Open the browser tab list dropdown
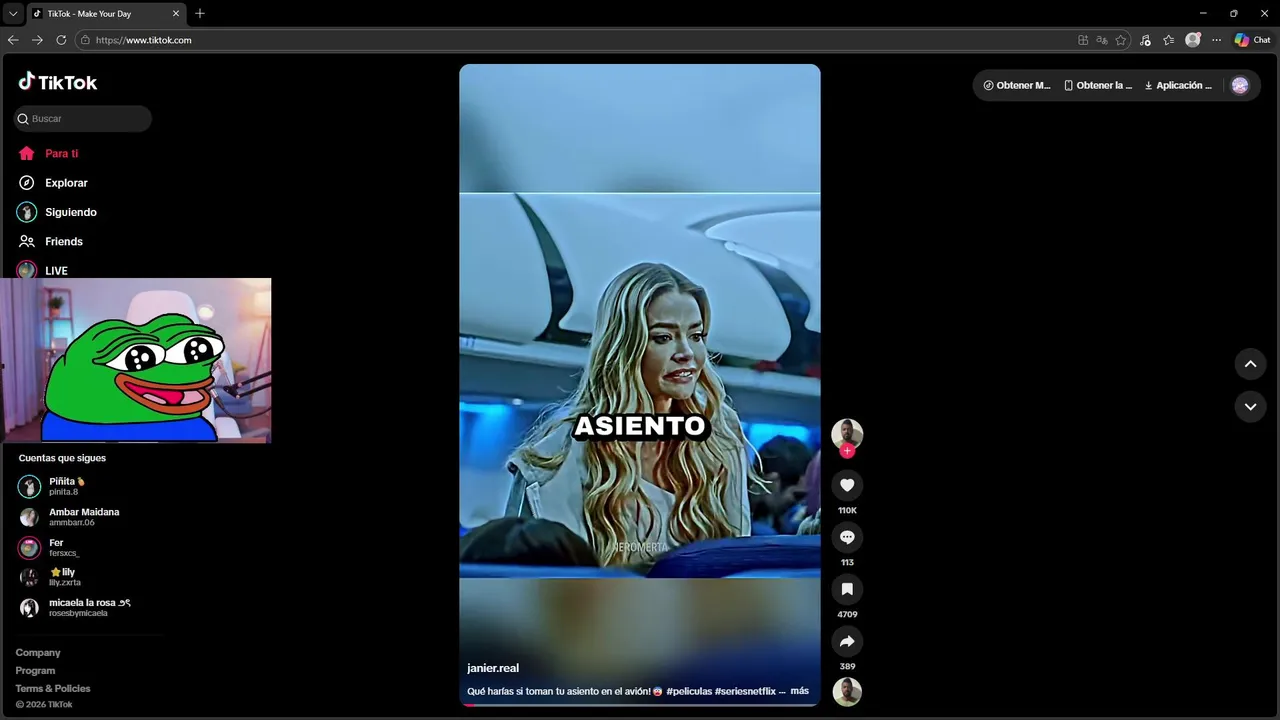 (13, 13)
